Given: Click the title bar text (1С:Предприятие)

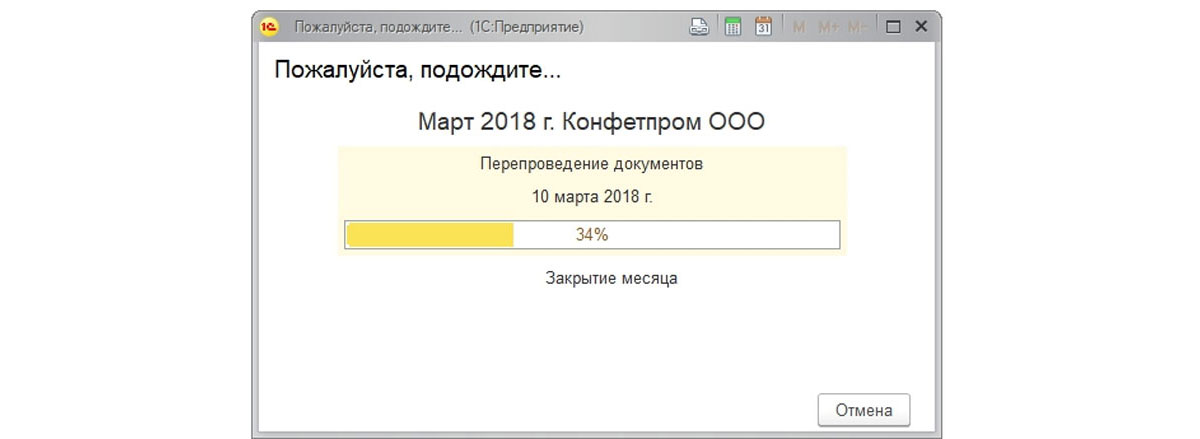Looking at the screenshot, I should point(527,28).
